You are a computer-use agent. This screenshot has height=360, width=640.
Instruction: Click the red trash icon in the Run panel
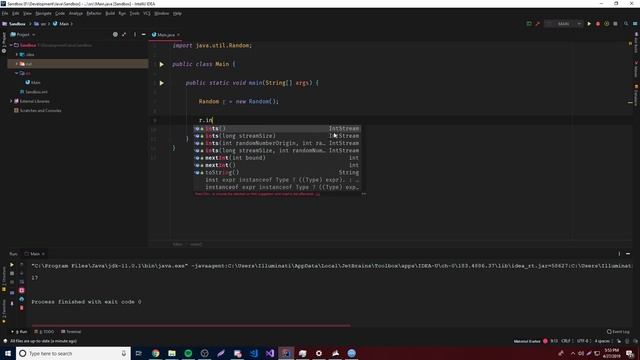[x=22, y=308]
